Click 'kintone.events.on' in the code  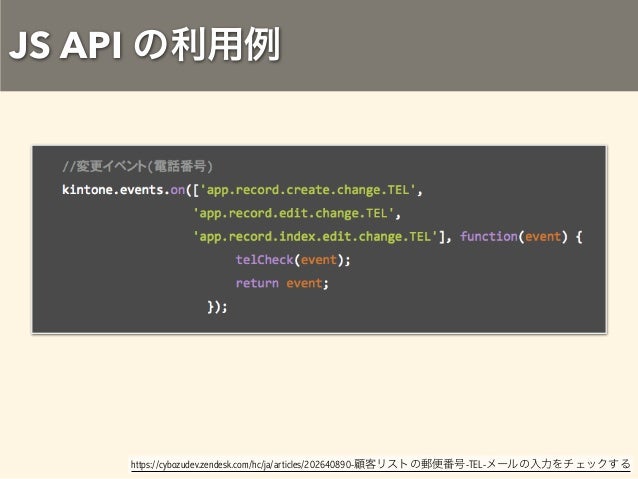tap(123, 190)
